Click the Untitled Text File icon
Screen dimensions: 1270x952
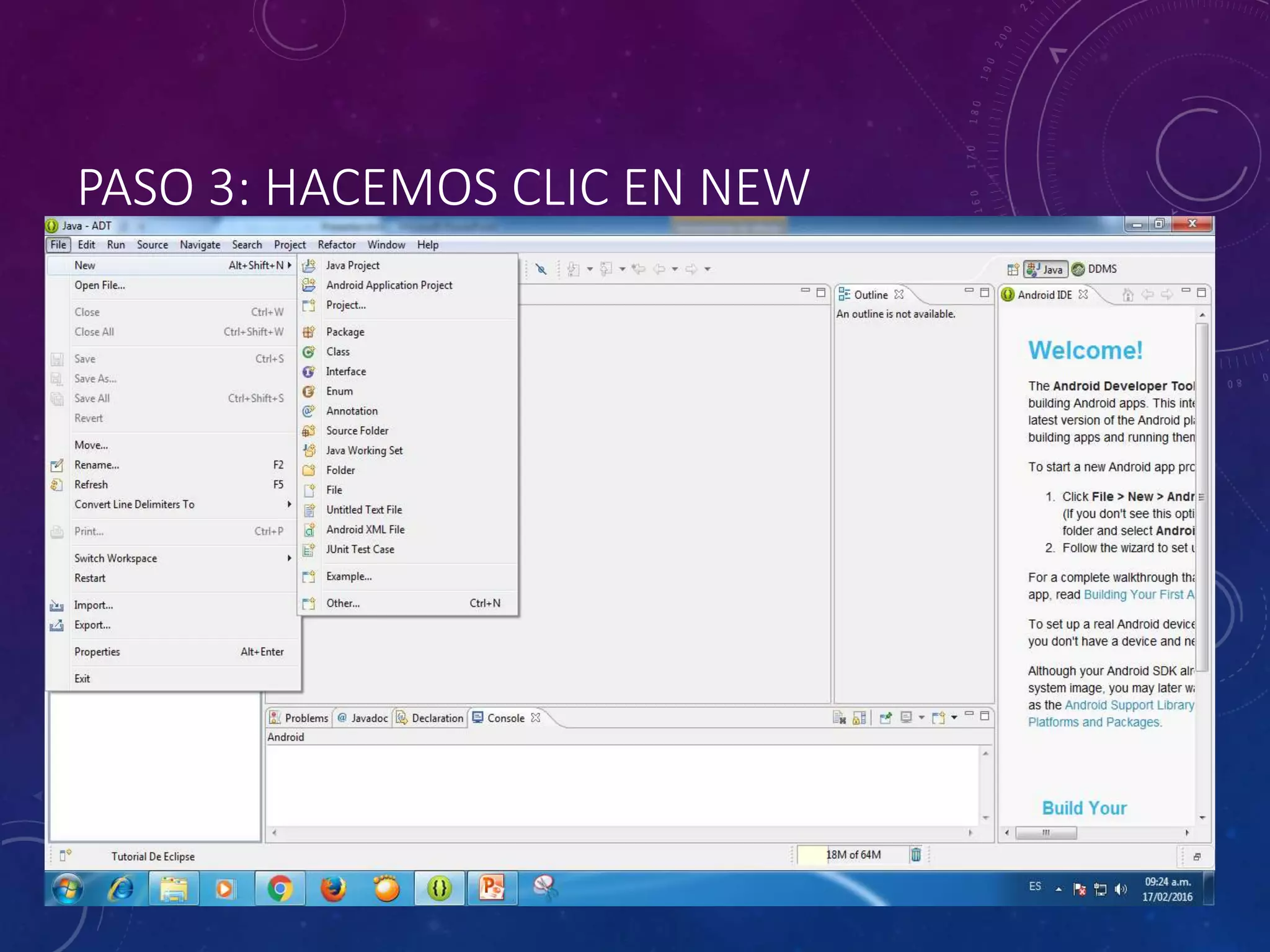(x=308, y=510)
